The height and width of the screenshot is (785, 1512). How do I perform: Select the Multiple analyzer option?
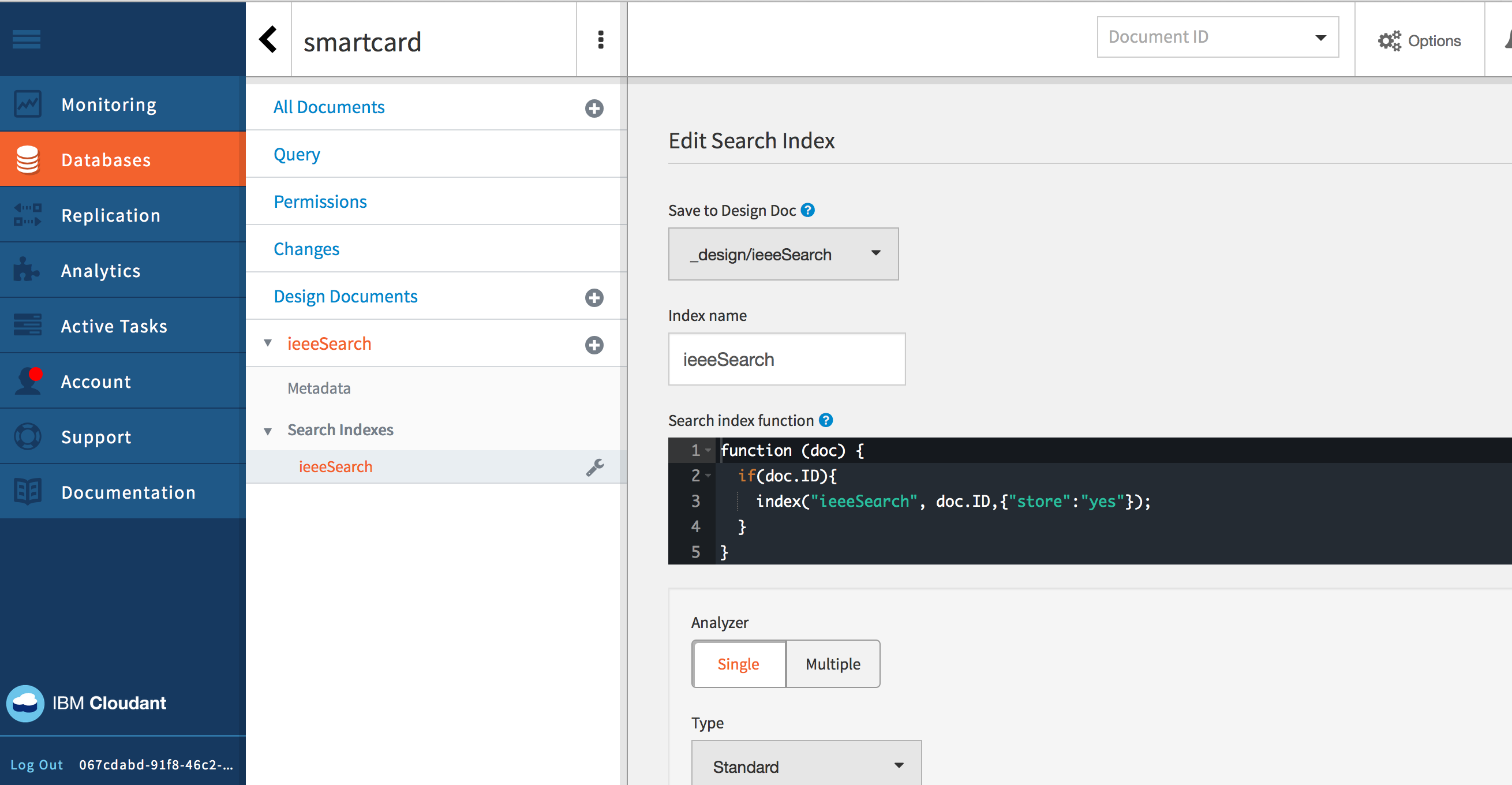click(x=832, y=664)
